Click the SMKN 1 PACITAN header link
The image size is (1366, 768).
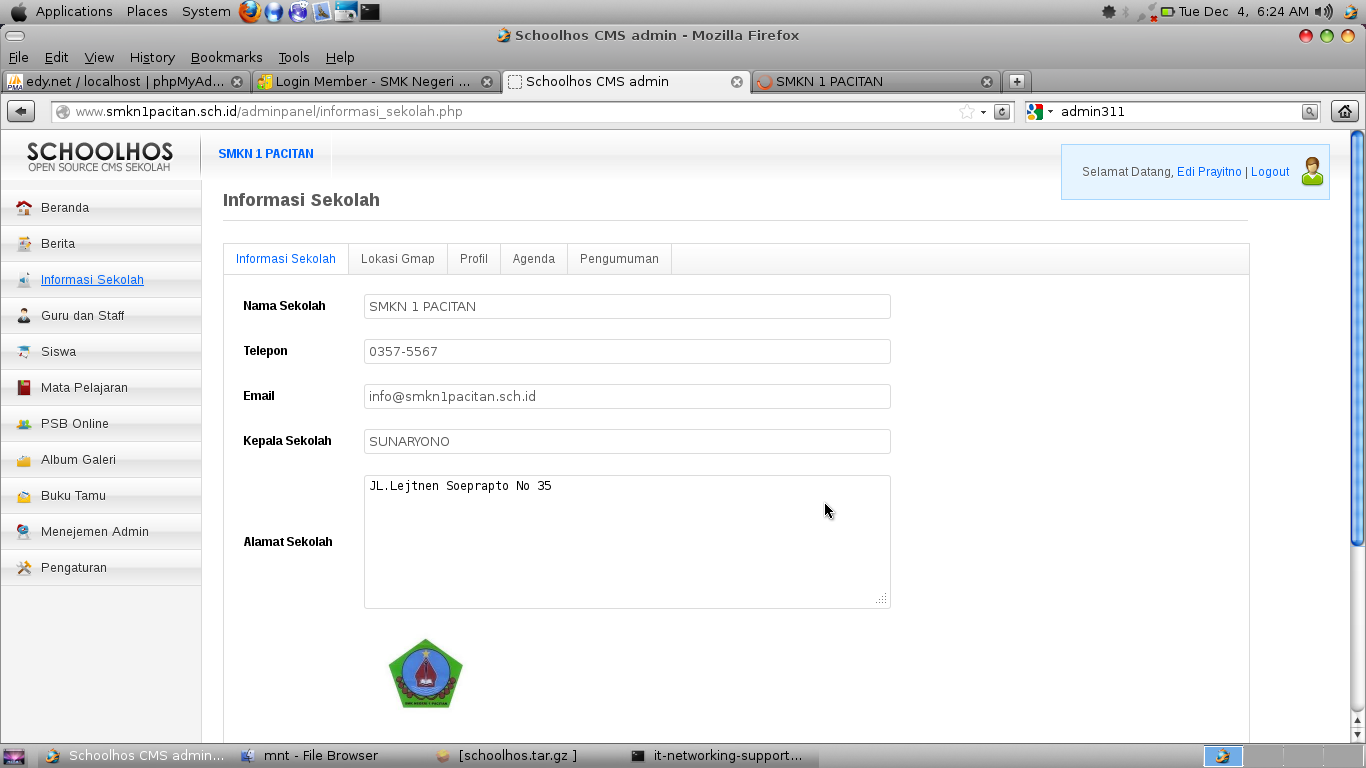[266, 154]
